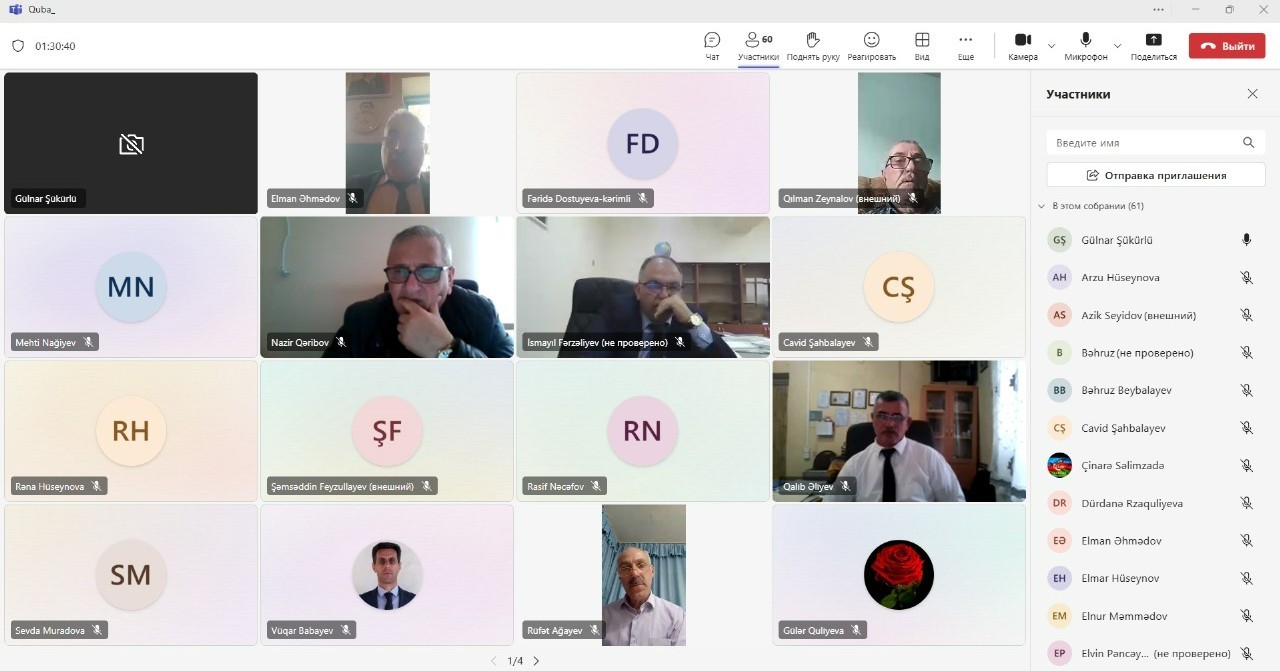Raise hand with Поднять руку icon
The height and width of the screenshot is (671, 1280).
[x=813, y=40]
